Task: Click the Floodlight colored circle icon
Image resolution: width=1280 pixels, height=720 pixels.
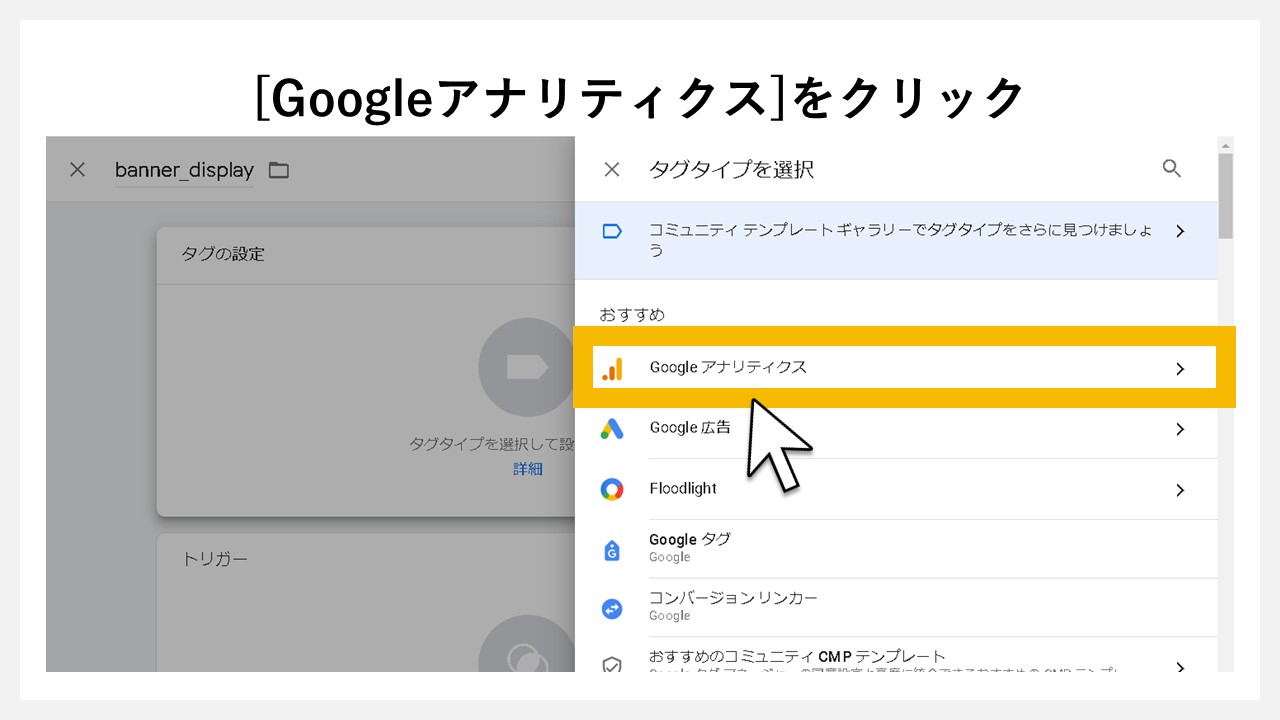Action: 613,489
